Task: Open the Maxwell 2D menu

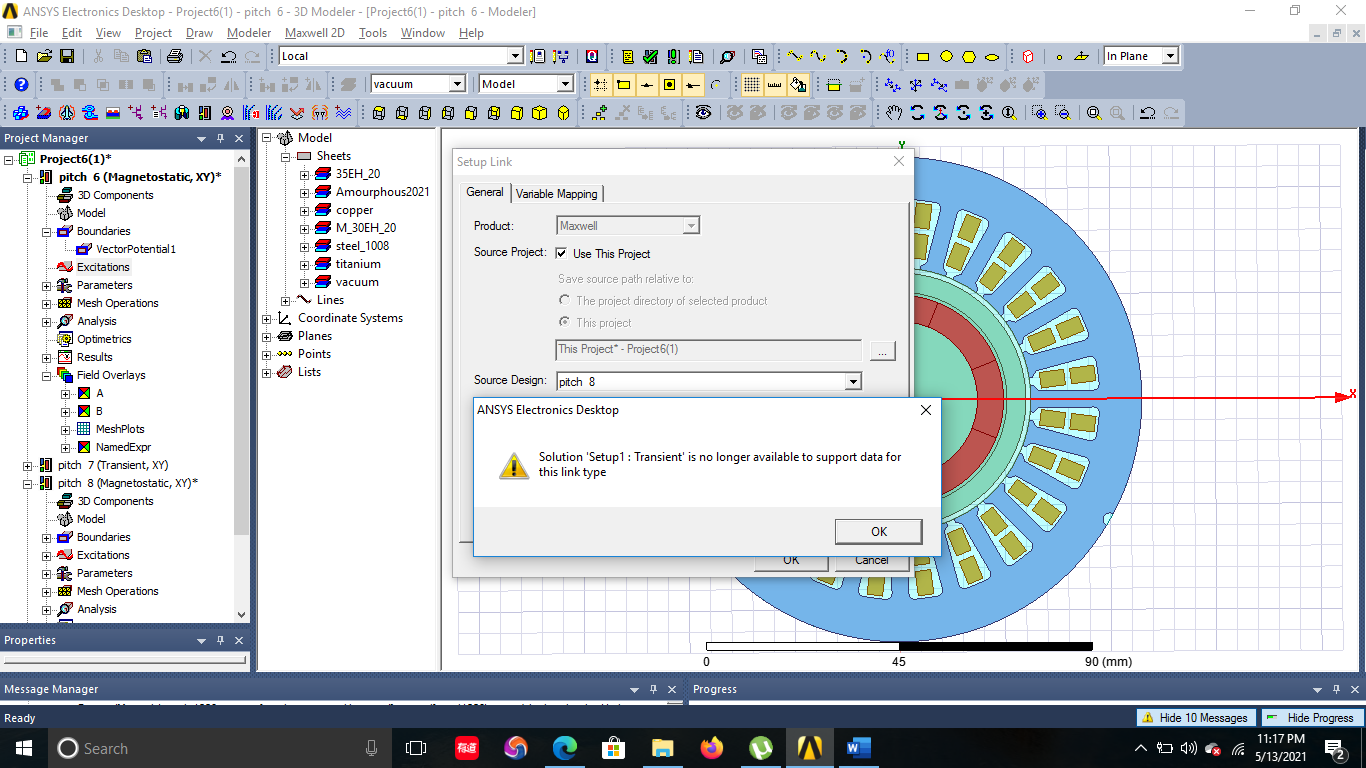Action: (315, 33)
